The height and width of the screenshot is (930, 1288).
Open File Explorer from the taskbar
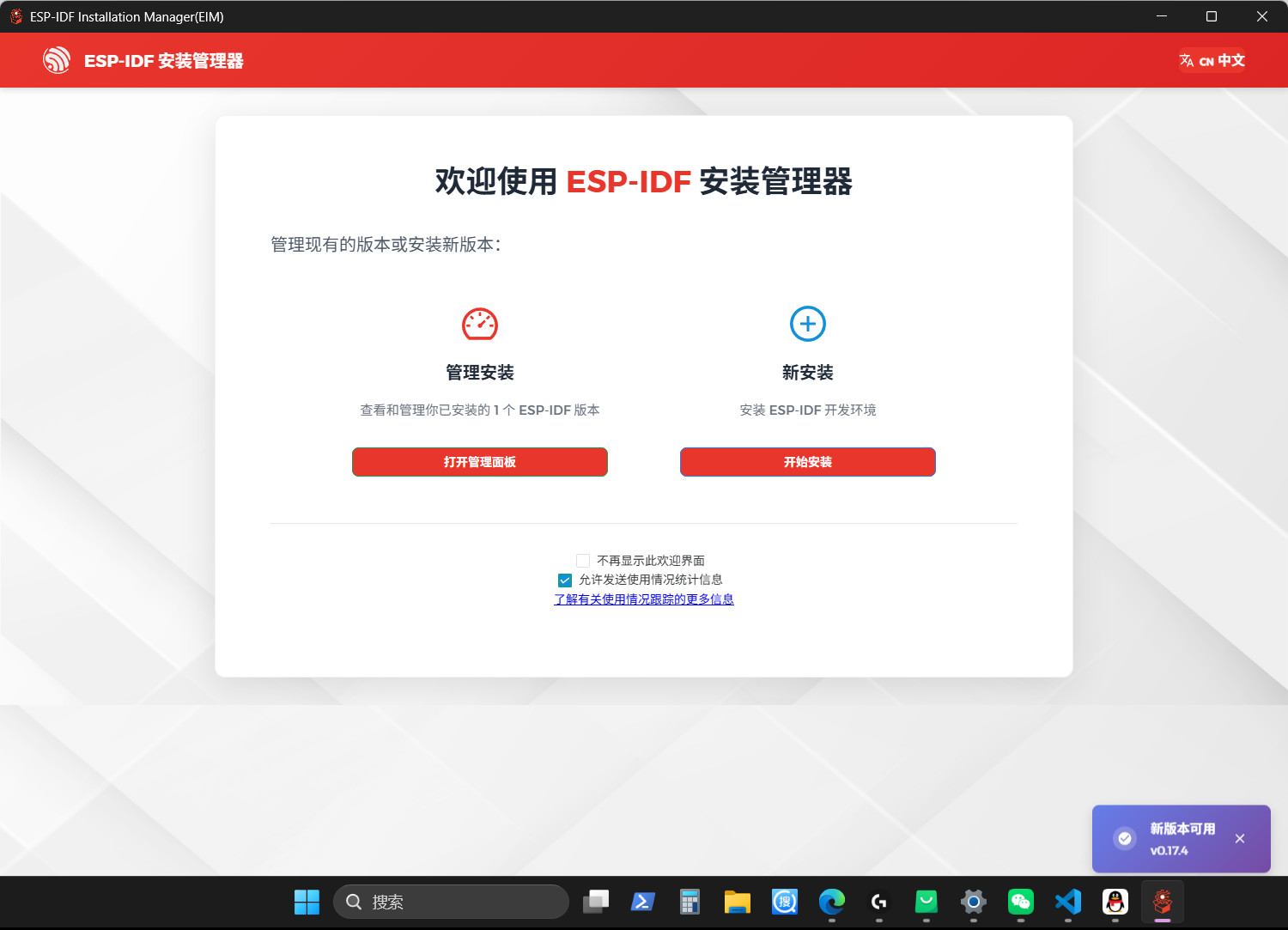737,903
